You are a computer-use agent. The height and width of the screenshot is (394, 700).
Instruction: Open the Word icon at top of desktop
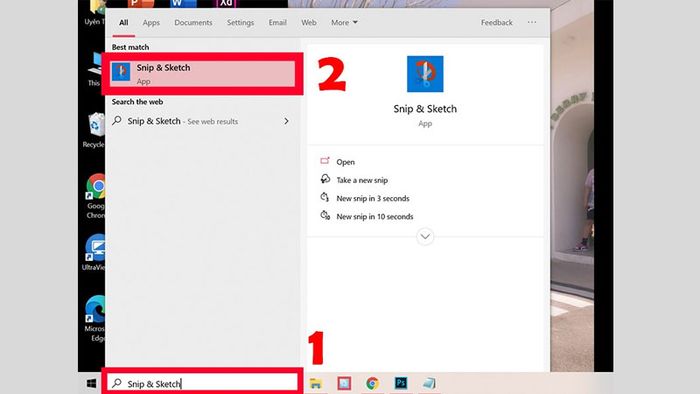[x=183, y=4]
